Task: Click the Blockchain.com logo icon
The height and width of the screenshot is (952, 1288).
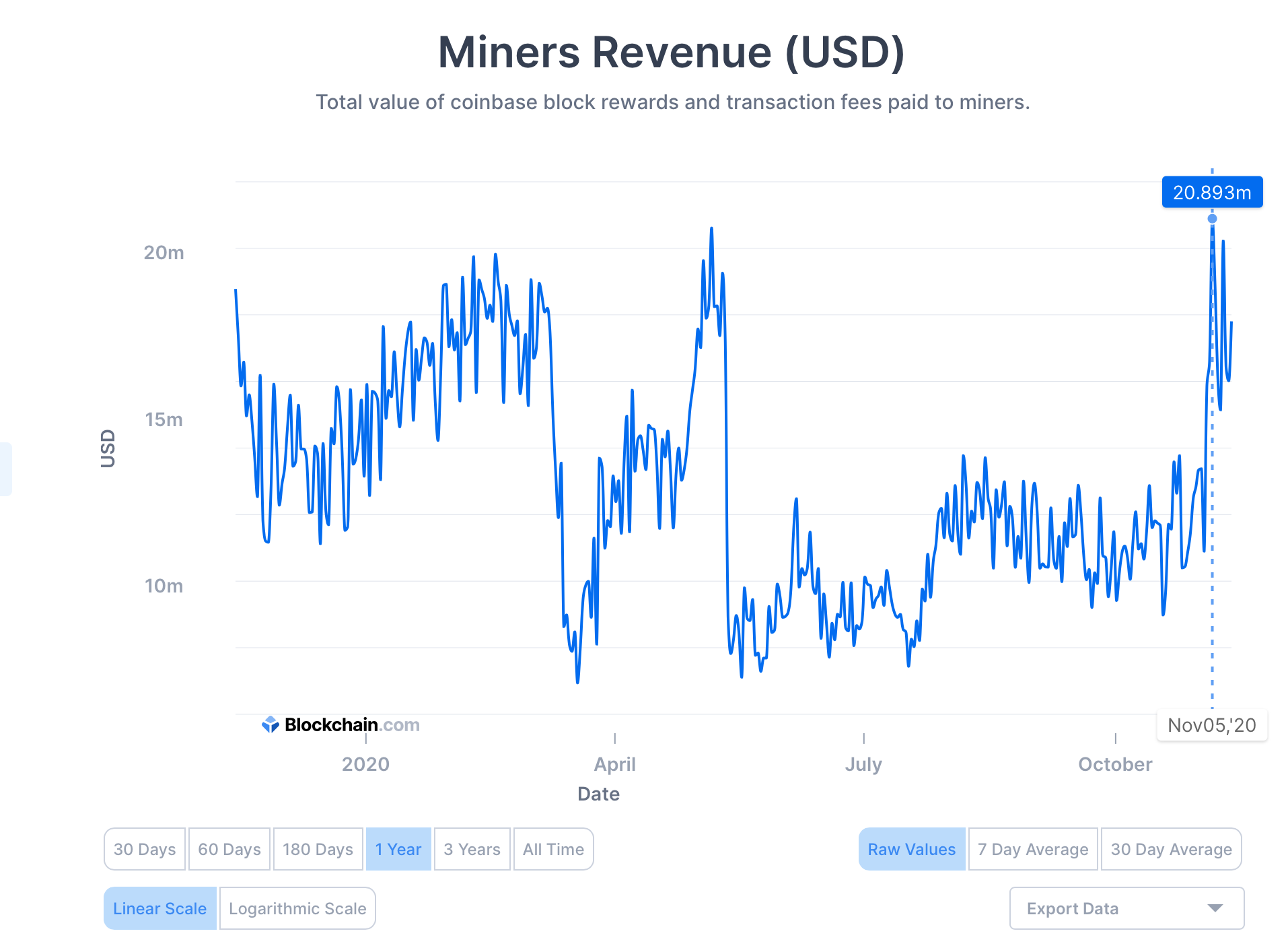Action: (x=270, y=724)
